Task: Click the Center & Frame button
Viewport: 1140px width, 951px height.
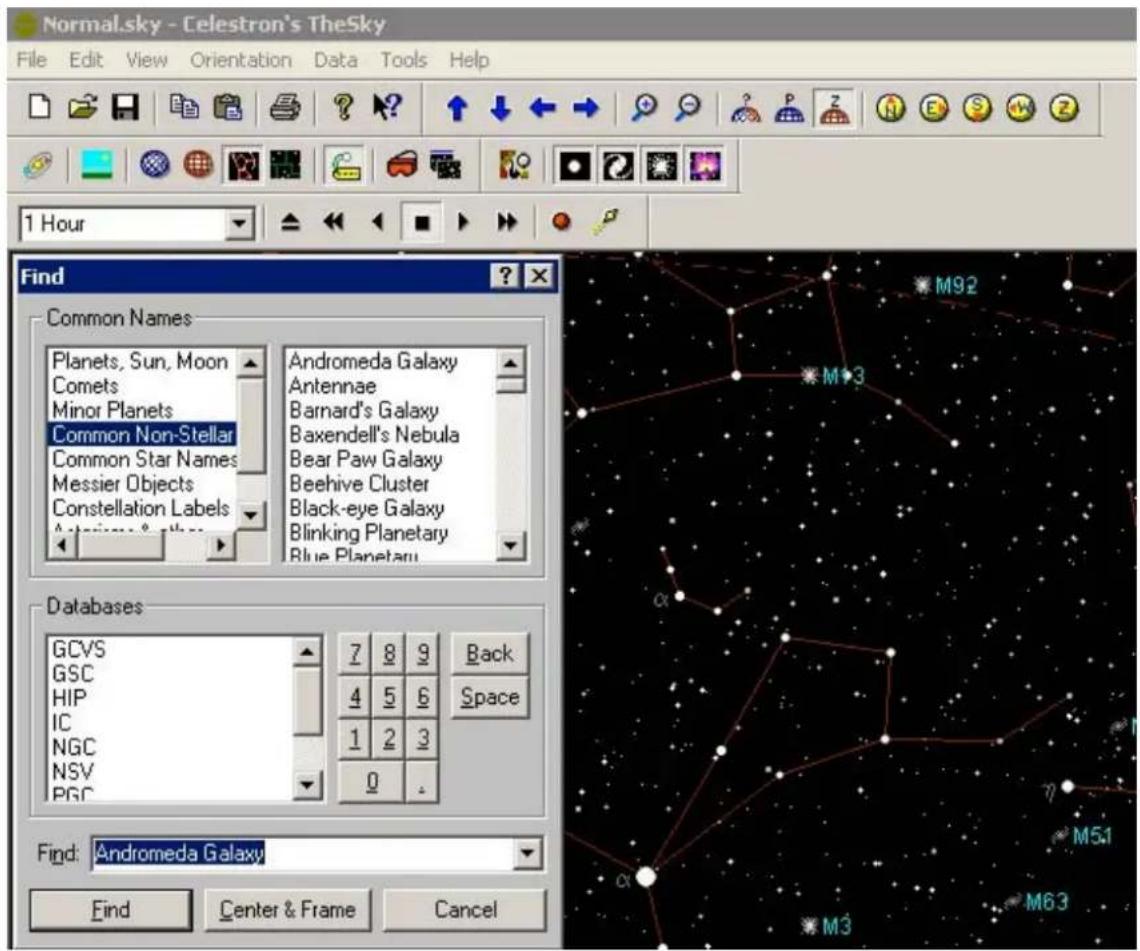Action: [288, 910]
